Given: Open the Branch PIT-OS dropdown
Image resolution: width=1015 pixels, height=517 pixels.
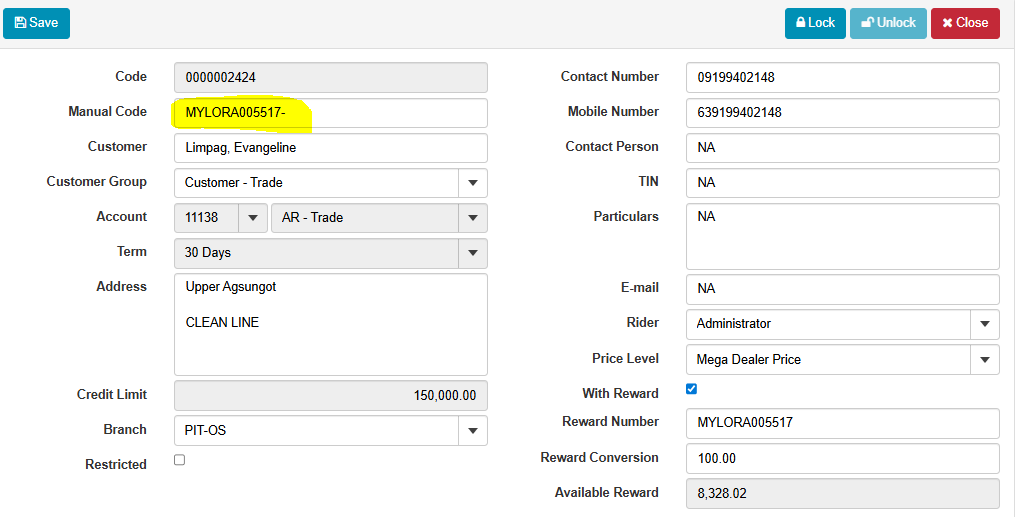Looking at the screenshot, I should 472,431.
